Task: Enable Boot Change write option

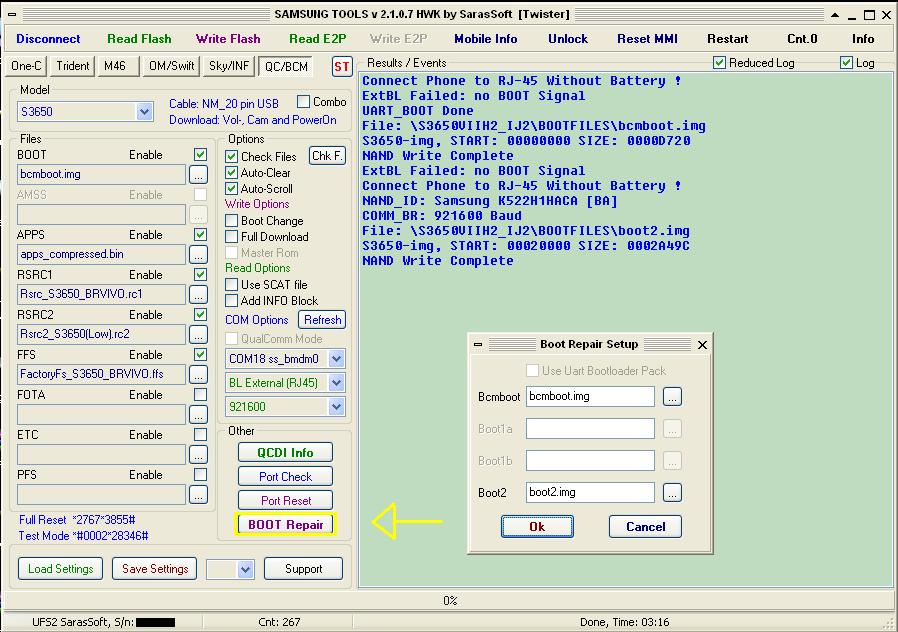Action: click(231, 220)
